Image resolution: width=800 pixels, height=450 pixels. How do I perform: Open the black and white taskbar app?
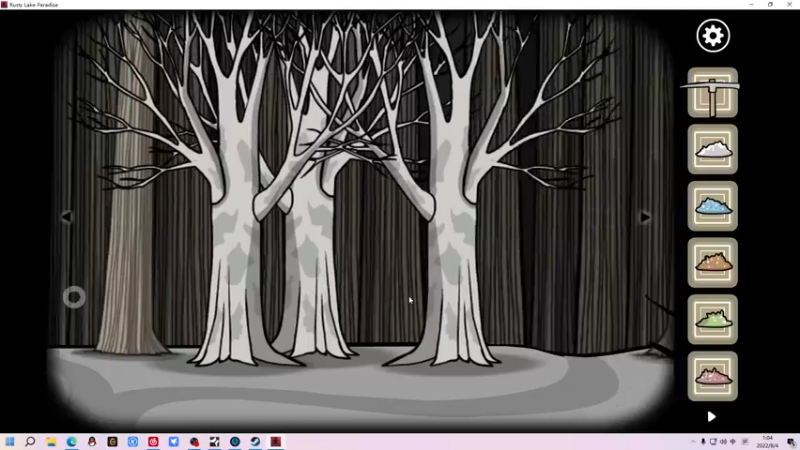(214, 441)
